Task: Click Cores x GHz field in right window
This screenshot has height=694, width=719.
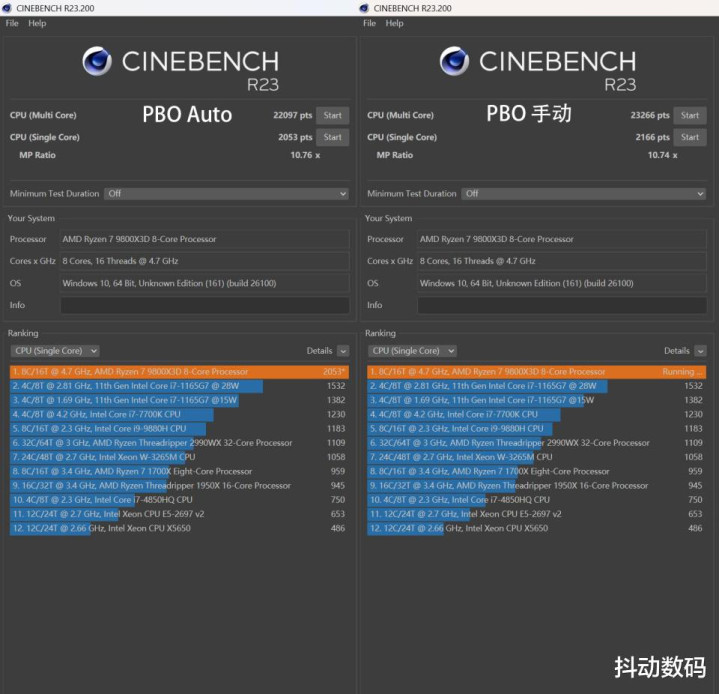Action: tap(562, 261)
